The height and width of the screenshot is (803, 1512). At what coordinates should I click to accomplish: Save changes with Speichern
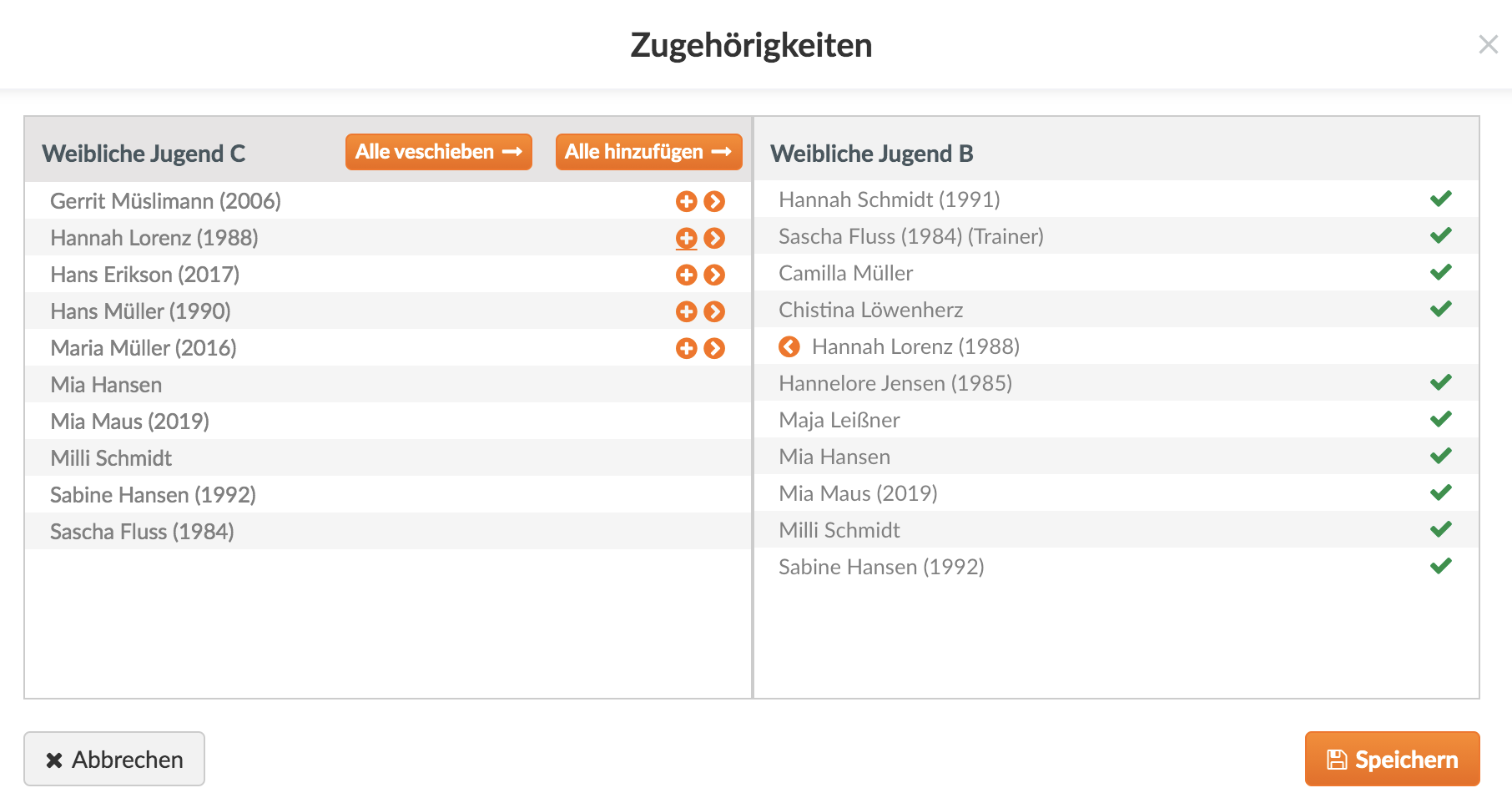tap(1392, 759)
